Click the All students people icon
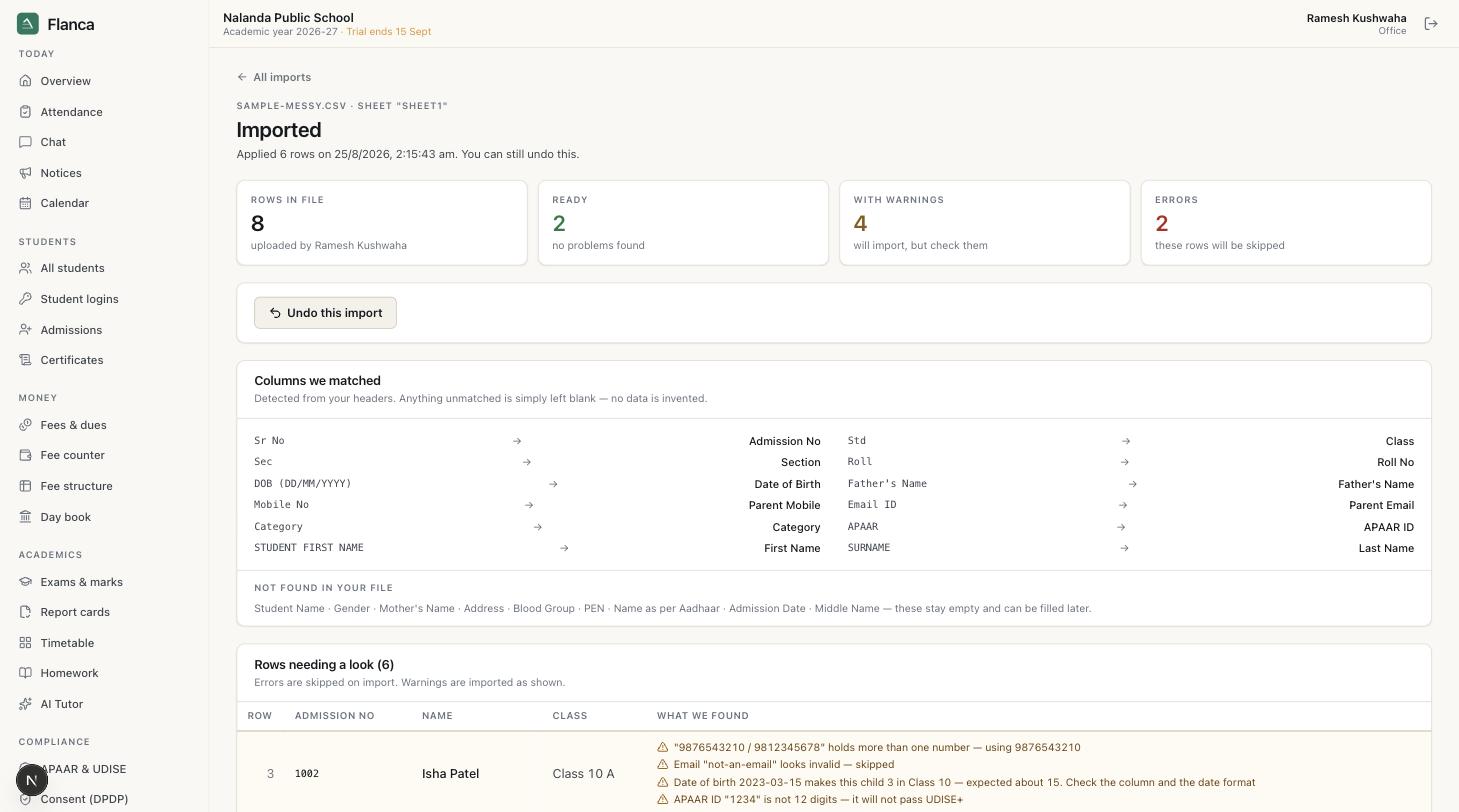 pyautogui.click(x=26, y=268)
